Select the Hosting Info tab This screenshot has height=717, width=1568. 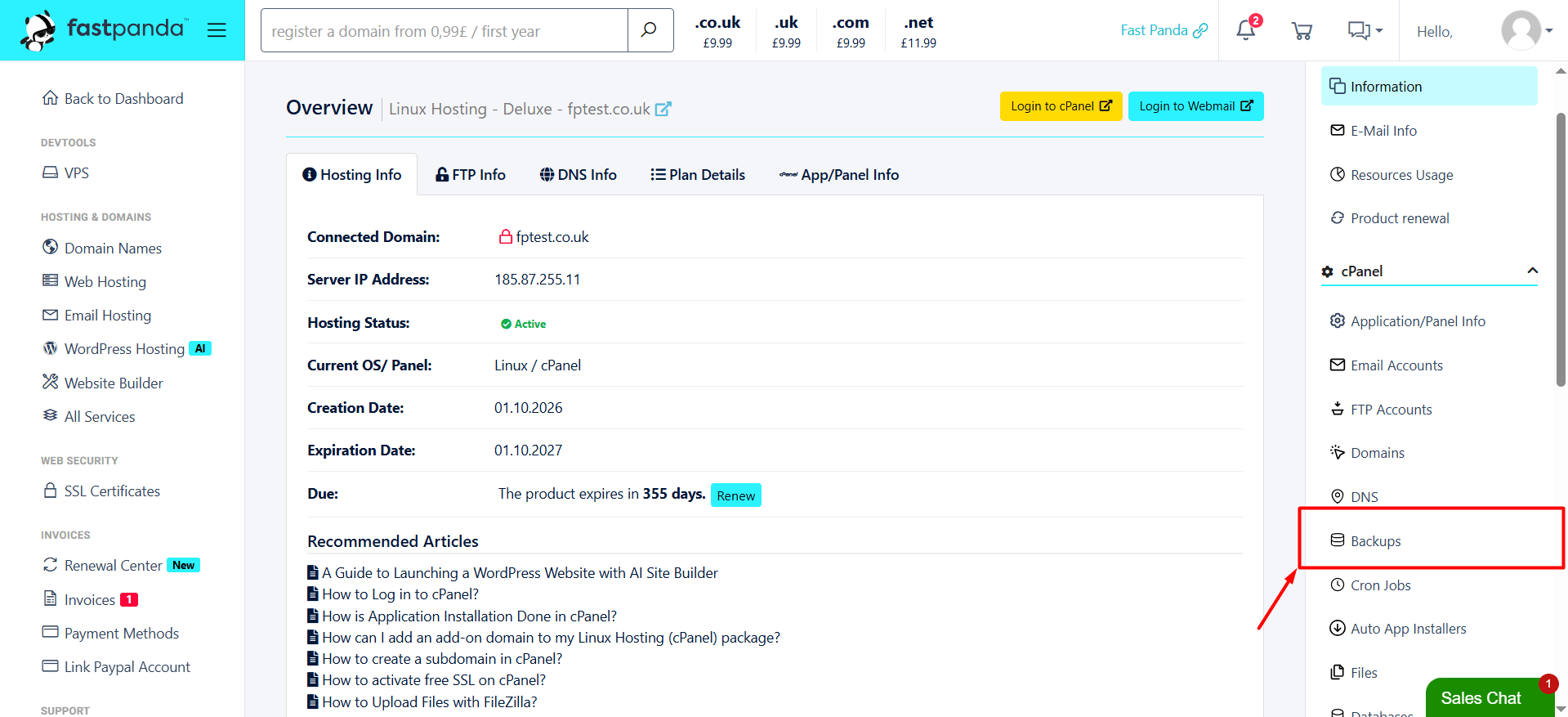pos(352,175)
